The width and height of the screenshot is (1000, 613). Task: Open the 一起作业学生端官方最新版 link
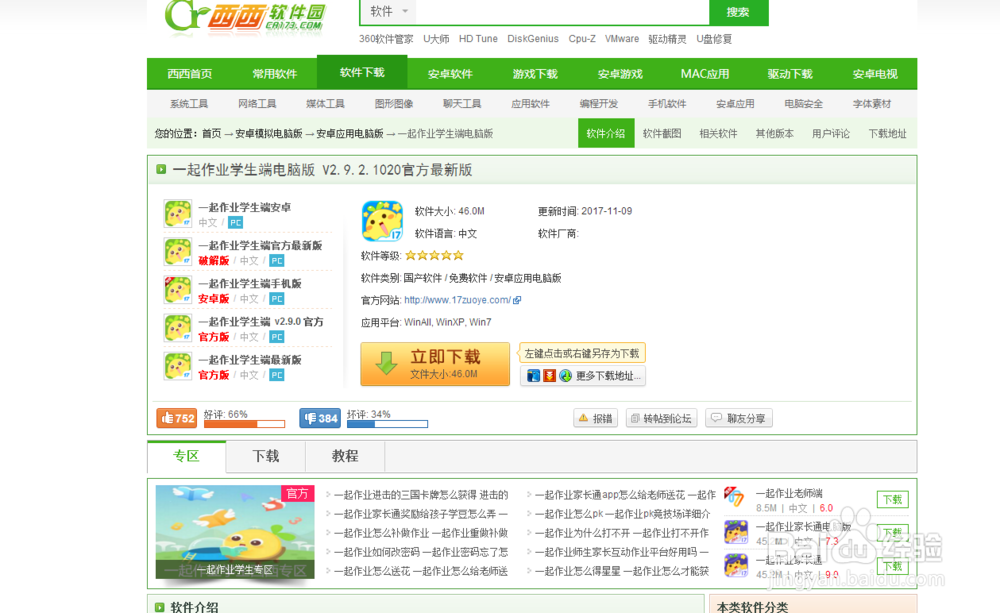260,246
